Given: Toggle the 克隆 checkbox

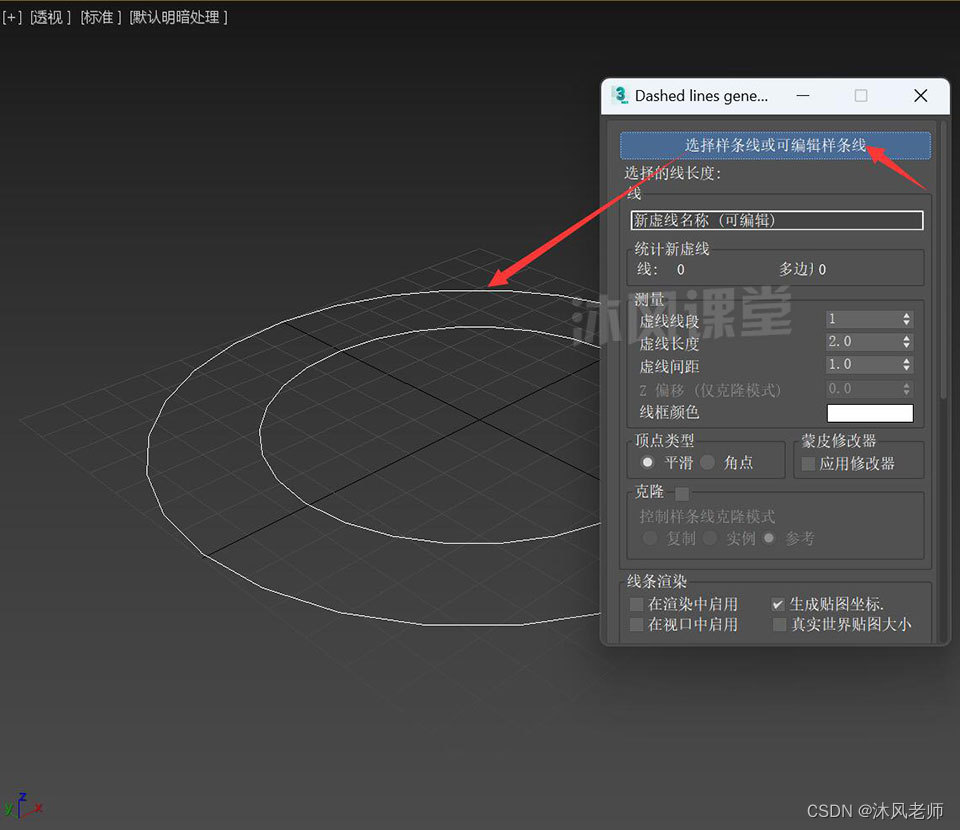Looking at the screenshot, I should (682, 493).
